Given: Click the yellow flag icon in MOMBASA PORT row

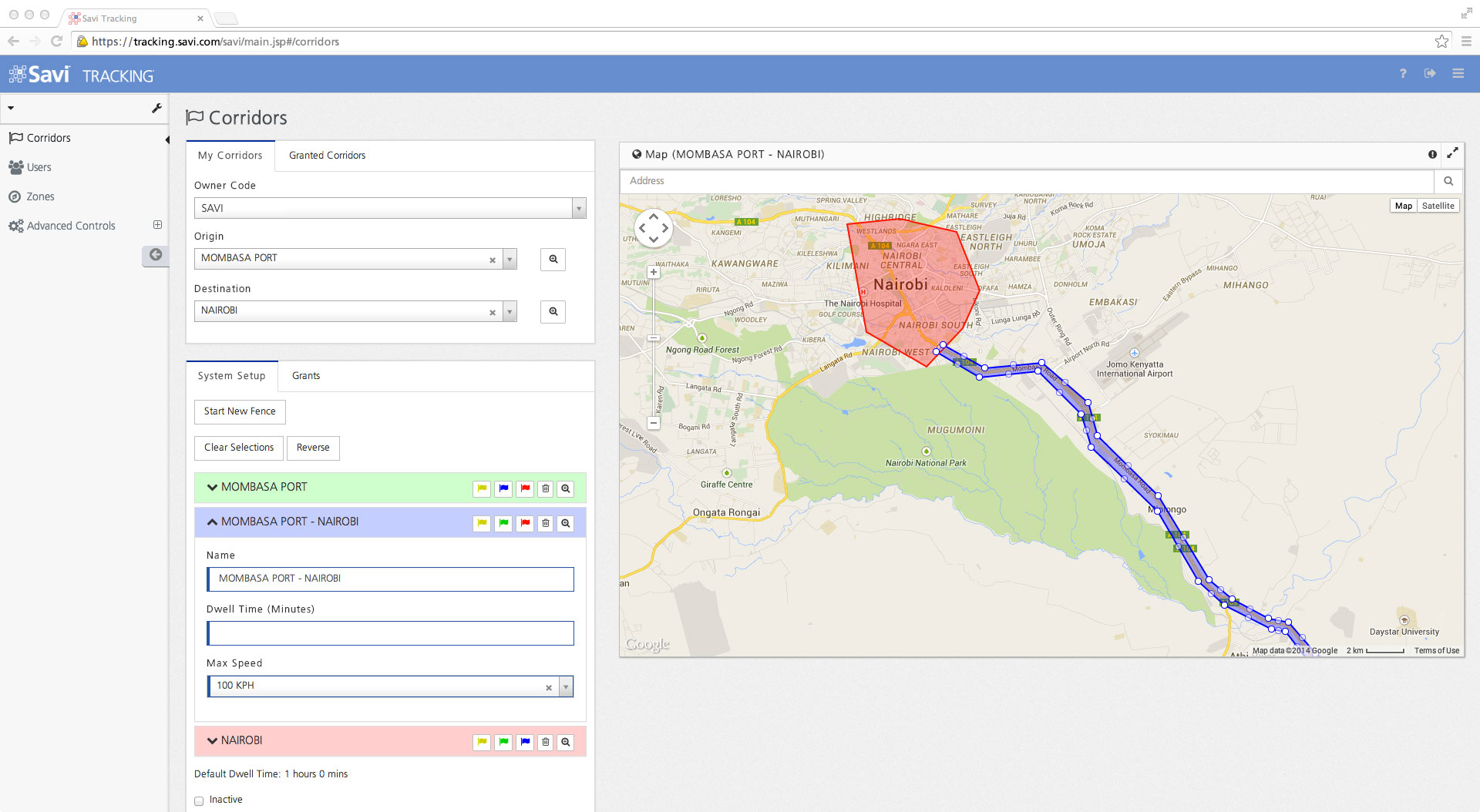Looking at the screenshot, I should click(482, 488).
